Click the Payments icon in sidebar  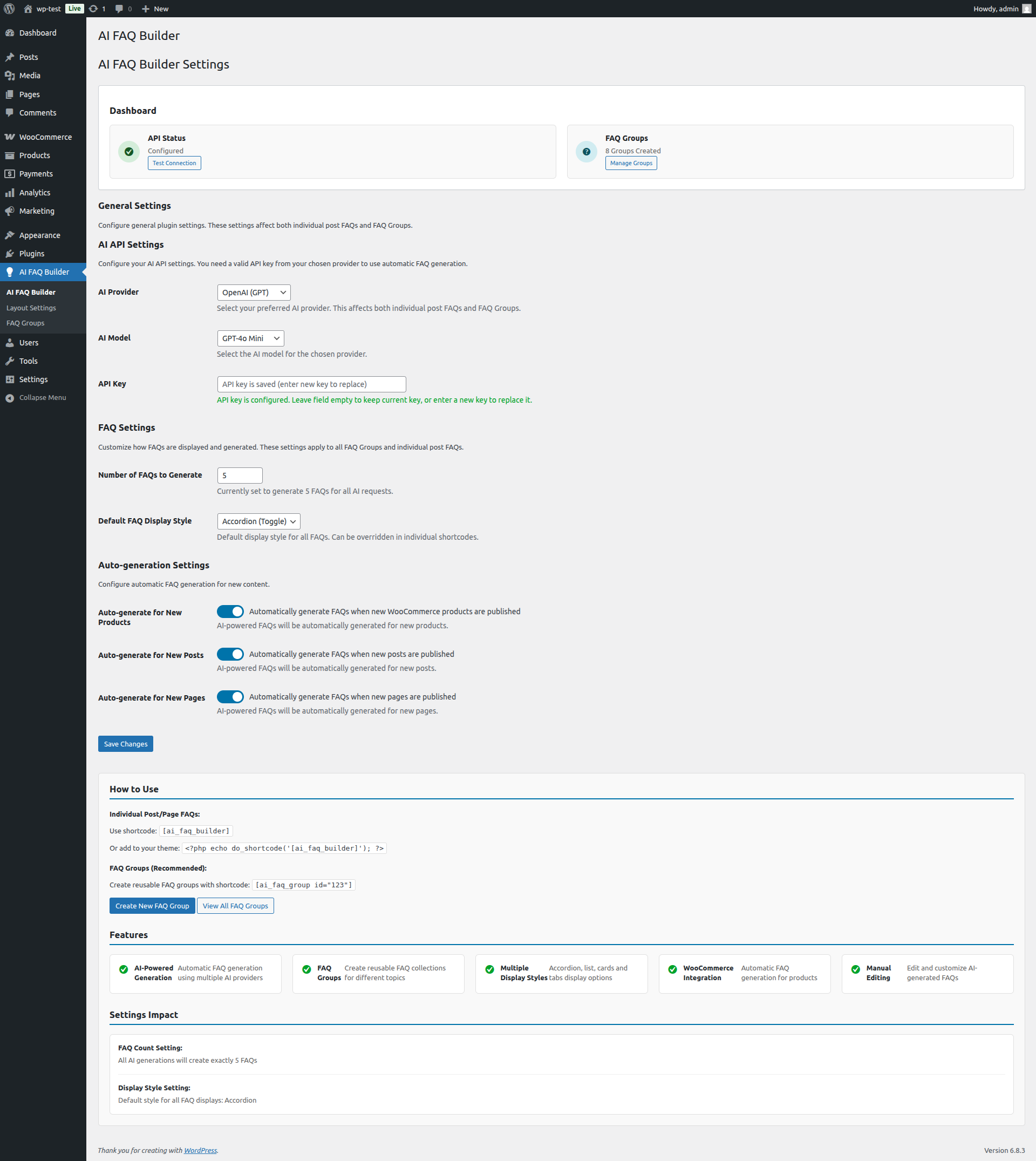10,174
